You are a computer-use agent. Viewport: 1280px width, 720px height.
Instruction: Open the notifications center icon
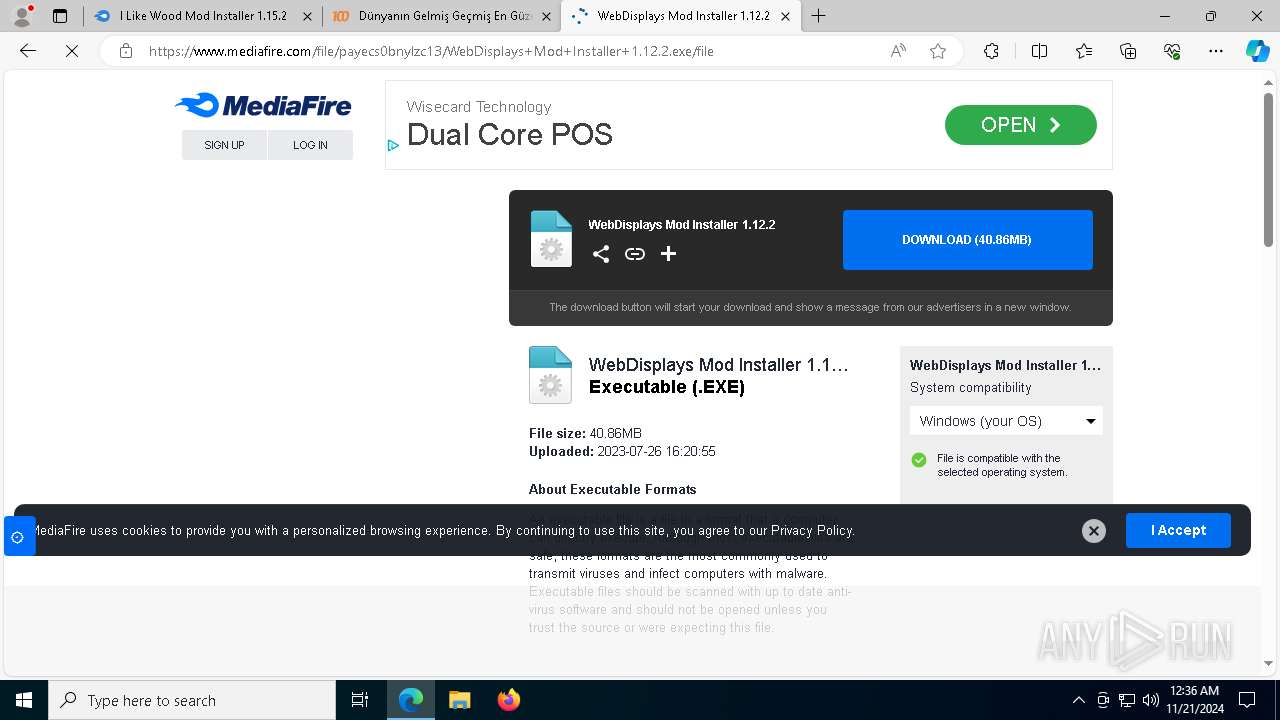pos(1247,700)
